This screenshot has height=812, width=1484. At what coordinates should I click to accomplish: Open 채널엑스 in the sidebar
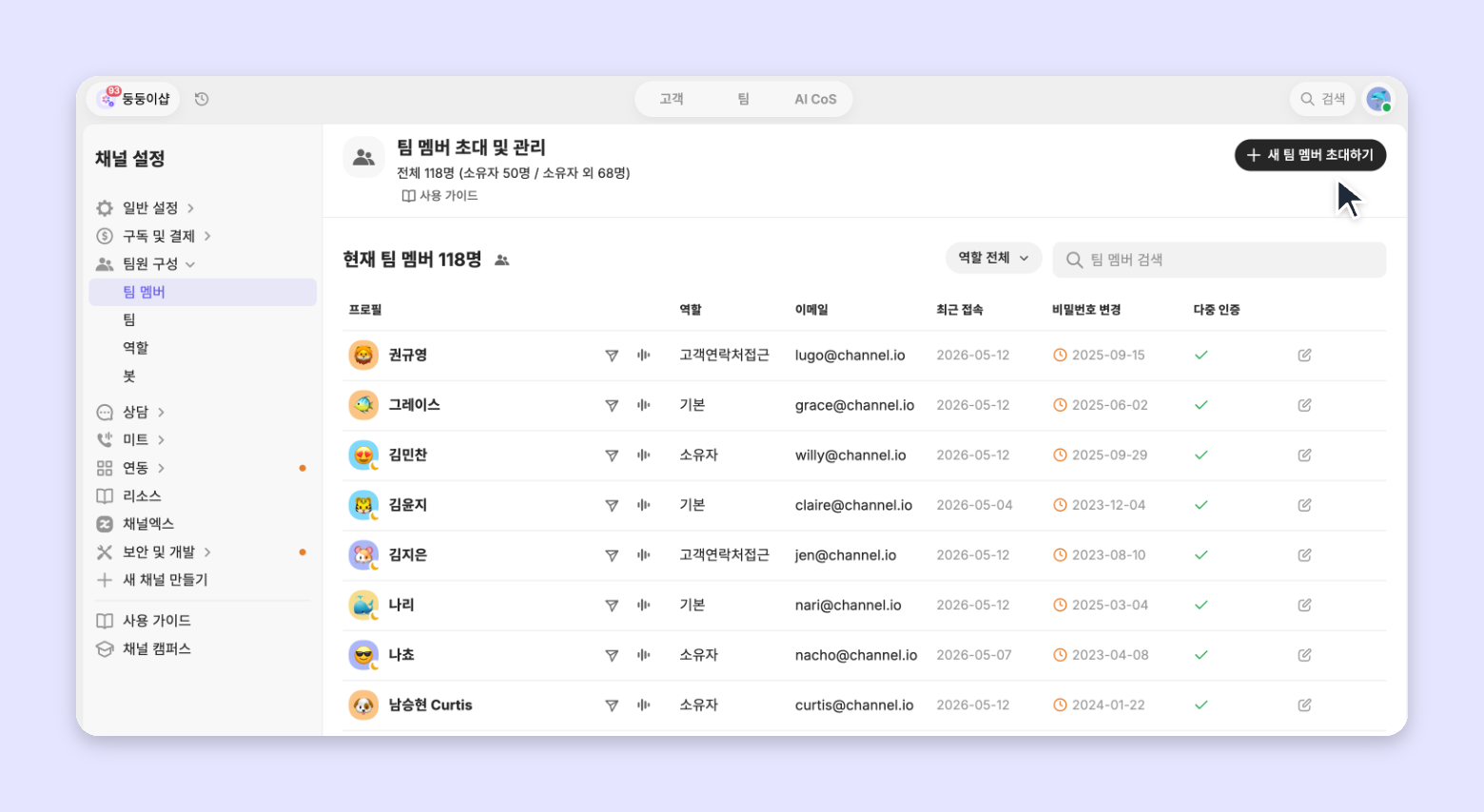[x=148, y=524]
